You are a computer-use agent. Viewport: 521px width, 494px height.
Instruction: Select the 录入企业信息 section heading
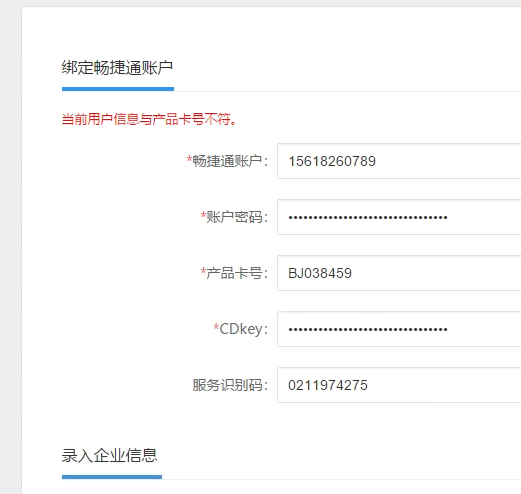click(x=109, y=455)
